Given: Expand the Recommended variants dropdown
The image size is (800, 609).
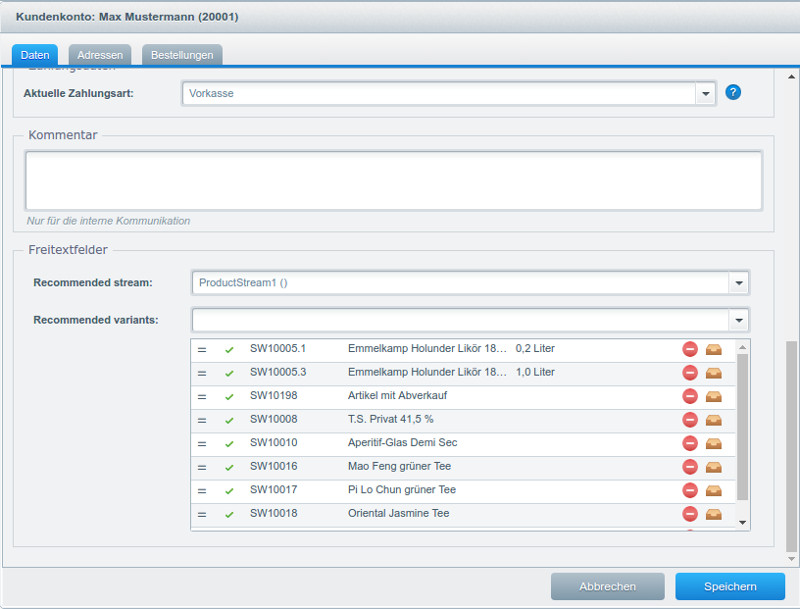Looking at the screenshot, I should (x=739, y=320).
